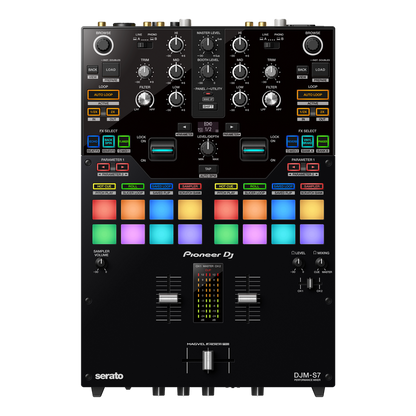Flip the right channel effect lever
The image size is (416, 416).
pyautogui.click(x=254, y=150)
